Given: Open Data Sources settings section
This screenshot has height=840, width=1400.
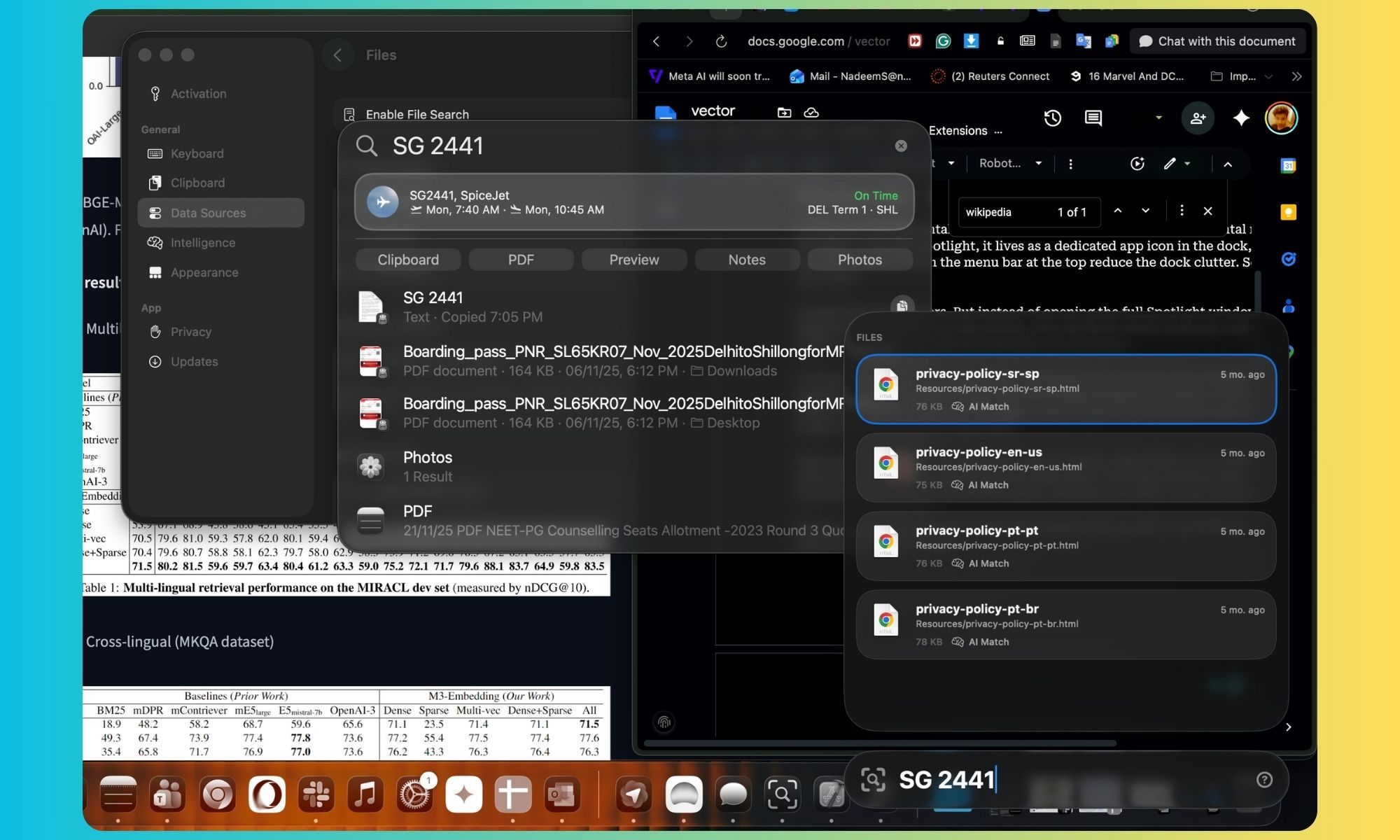Looking at the screenshot, I should click(x=207, y=213).
